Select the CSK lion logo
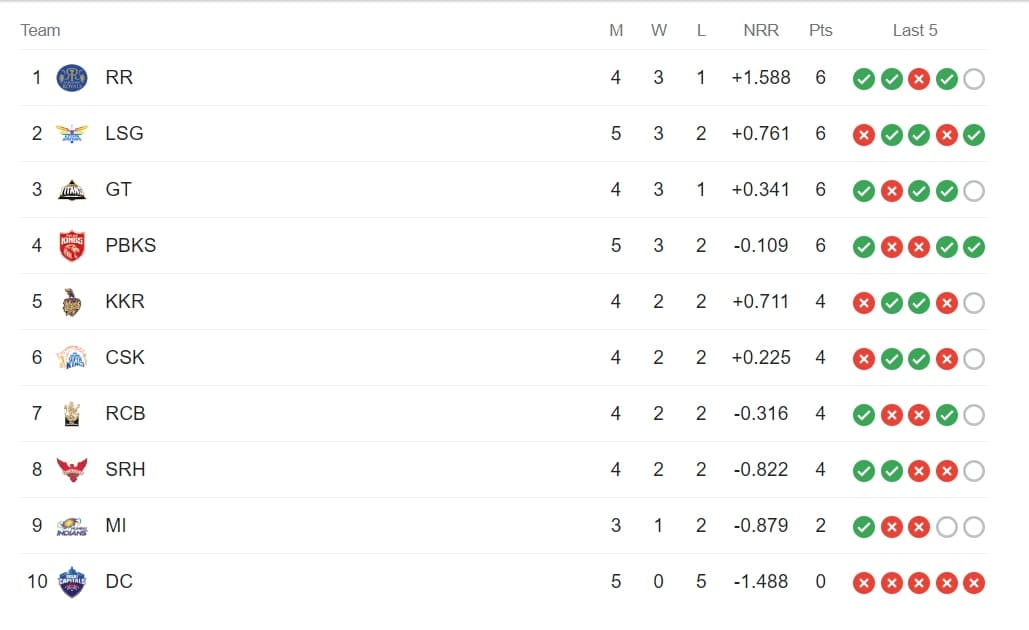This screenshot has height=630, width=1029. pyautogui.click(x=72, y=358)
